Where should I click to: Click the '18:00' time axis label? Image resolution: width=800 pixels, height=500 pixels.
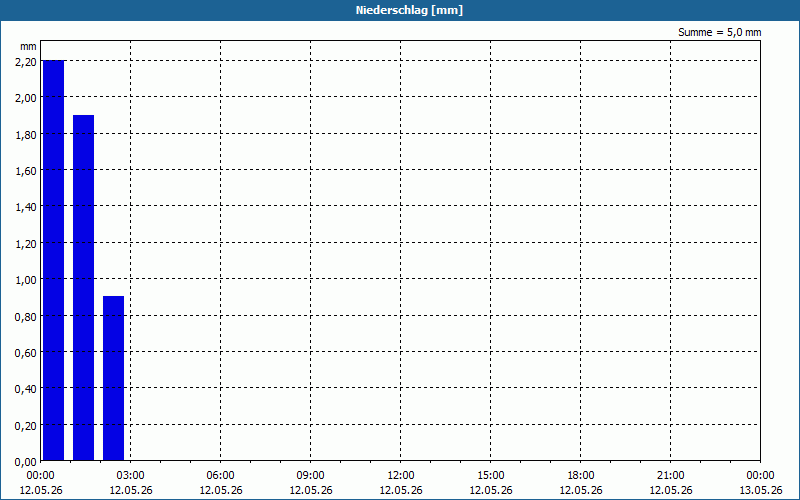tap(581, 476)
